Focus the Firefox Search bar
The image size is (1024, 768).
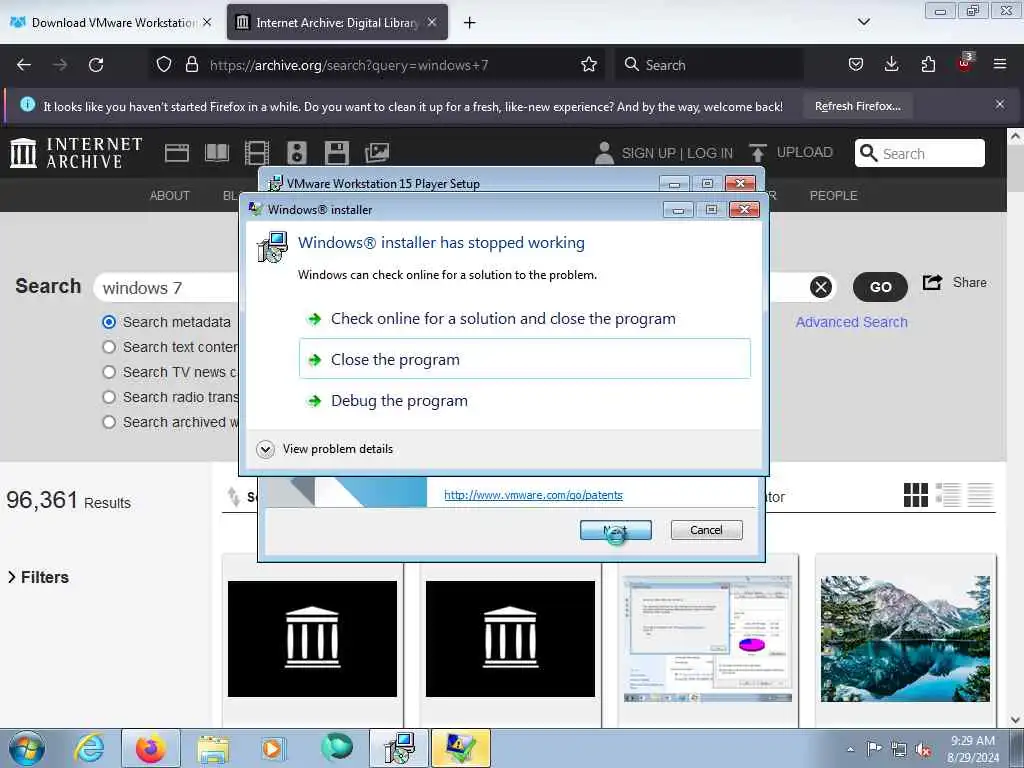709,65
